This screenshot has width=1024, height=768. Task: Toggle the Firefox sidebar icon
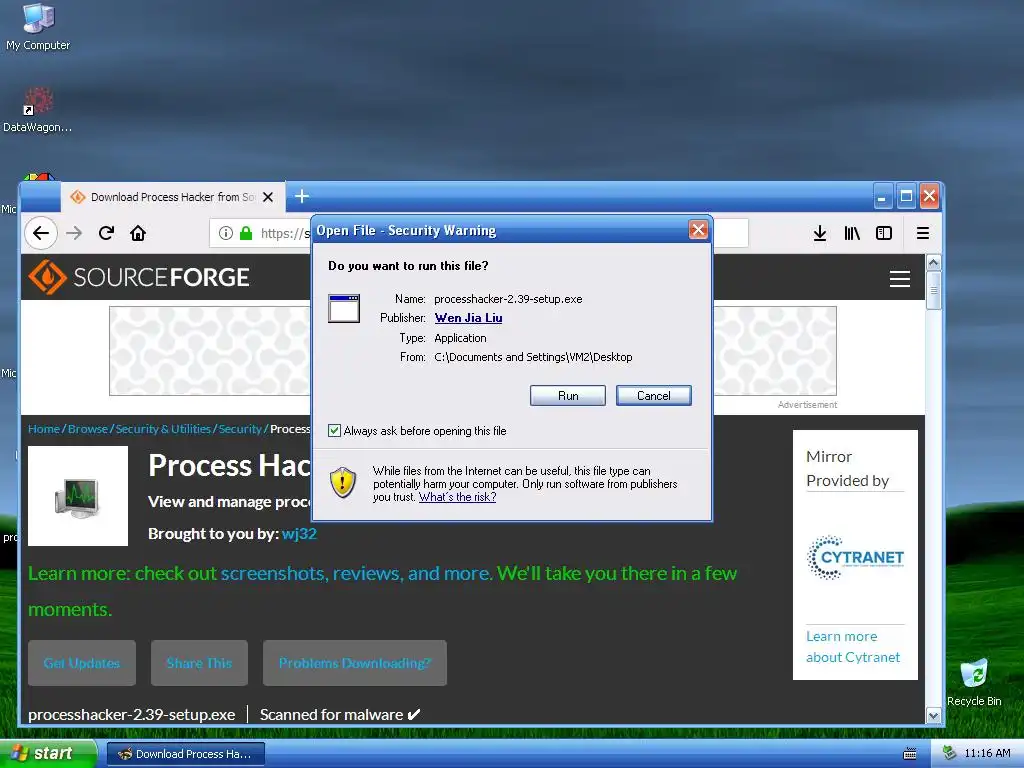[884, 233]
